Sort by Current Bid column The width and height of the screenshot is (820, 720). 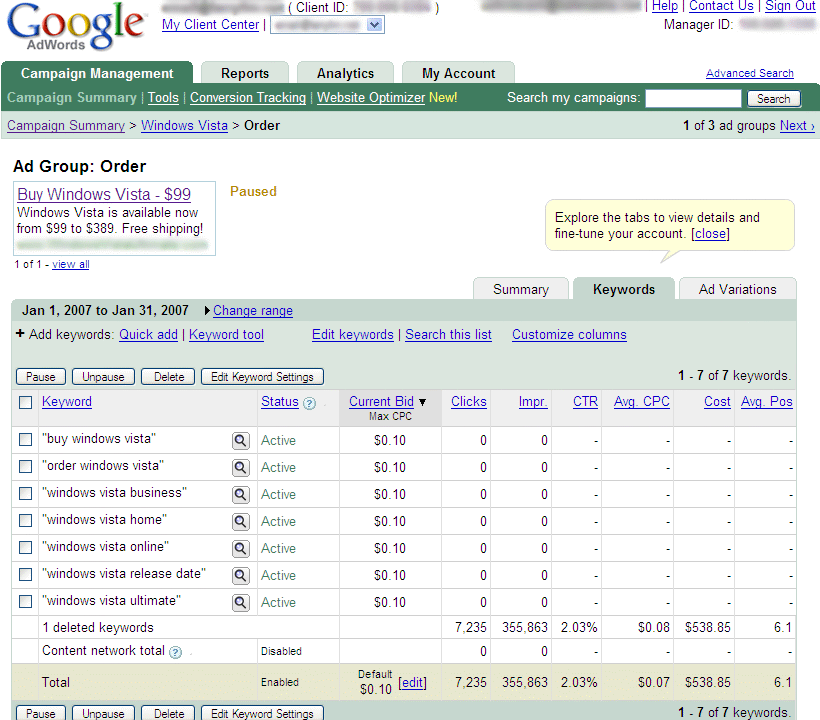tap(381, 402)
